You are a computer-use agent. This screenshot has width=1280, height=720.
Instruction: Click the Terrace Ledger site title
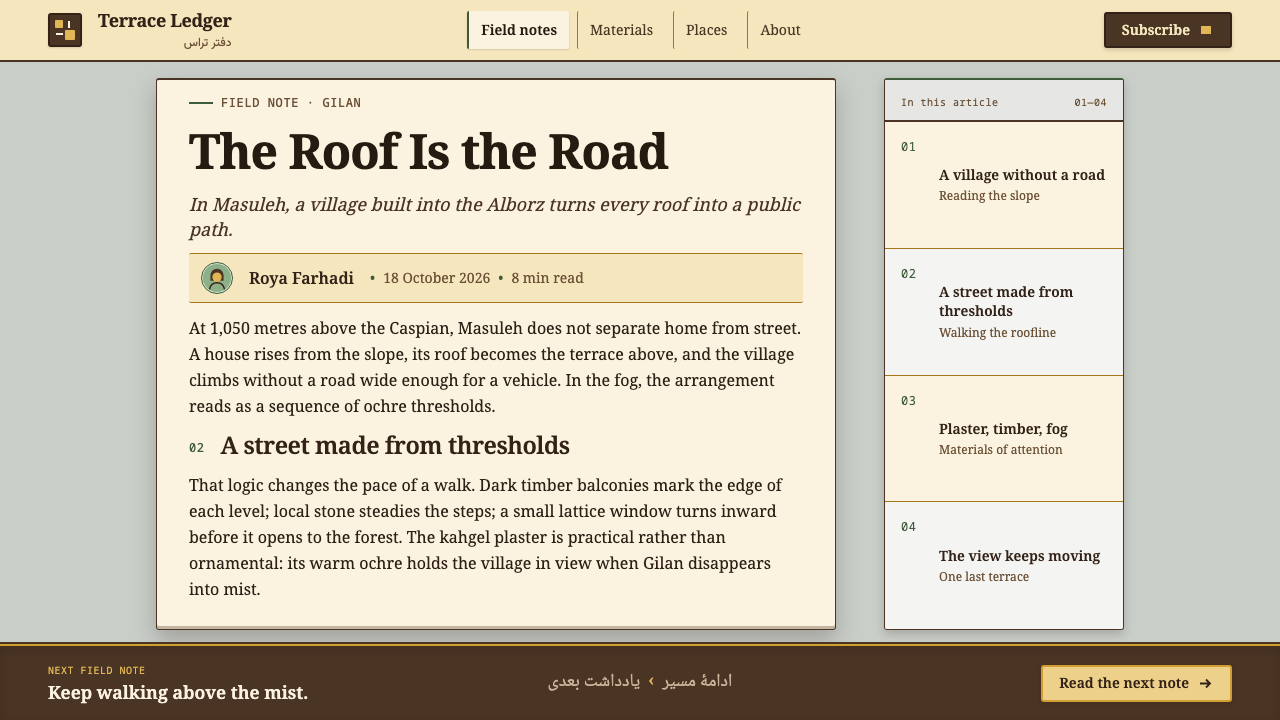click(165, 20)
